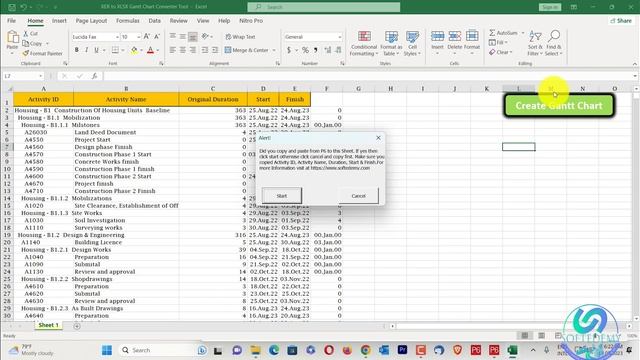Click AutoSum sigma
The width and height of the screenshot is (640, 360).
(x=492, y=33)
